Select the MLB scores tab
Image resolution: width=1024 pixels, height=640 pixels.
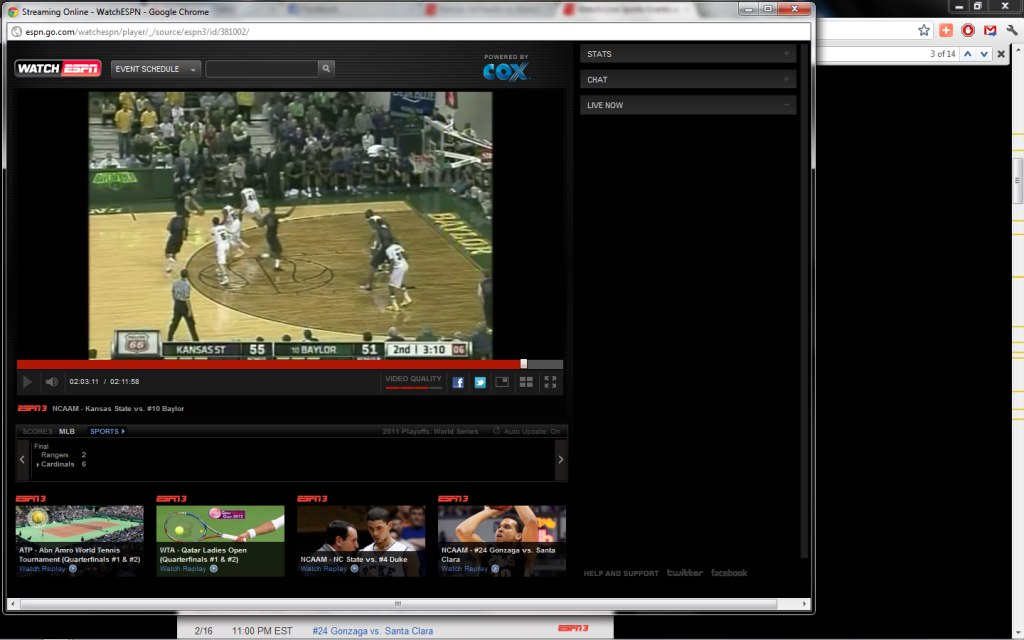[67, 431]
